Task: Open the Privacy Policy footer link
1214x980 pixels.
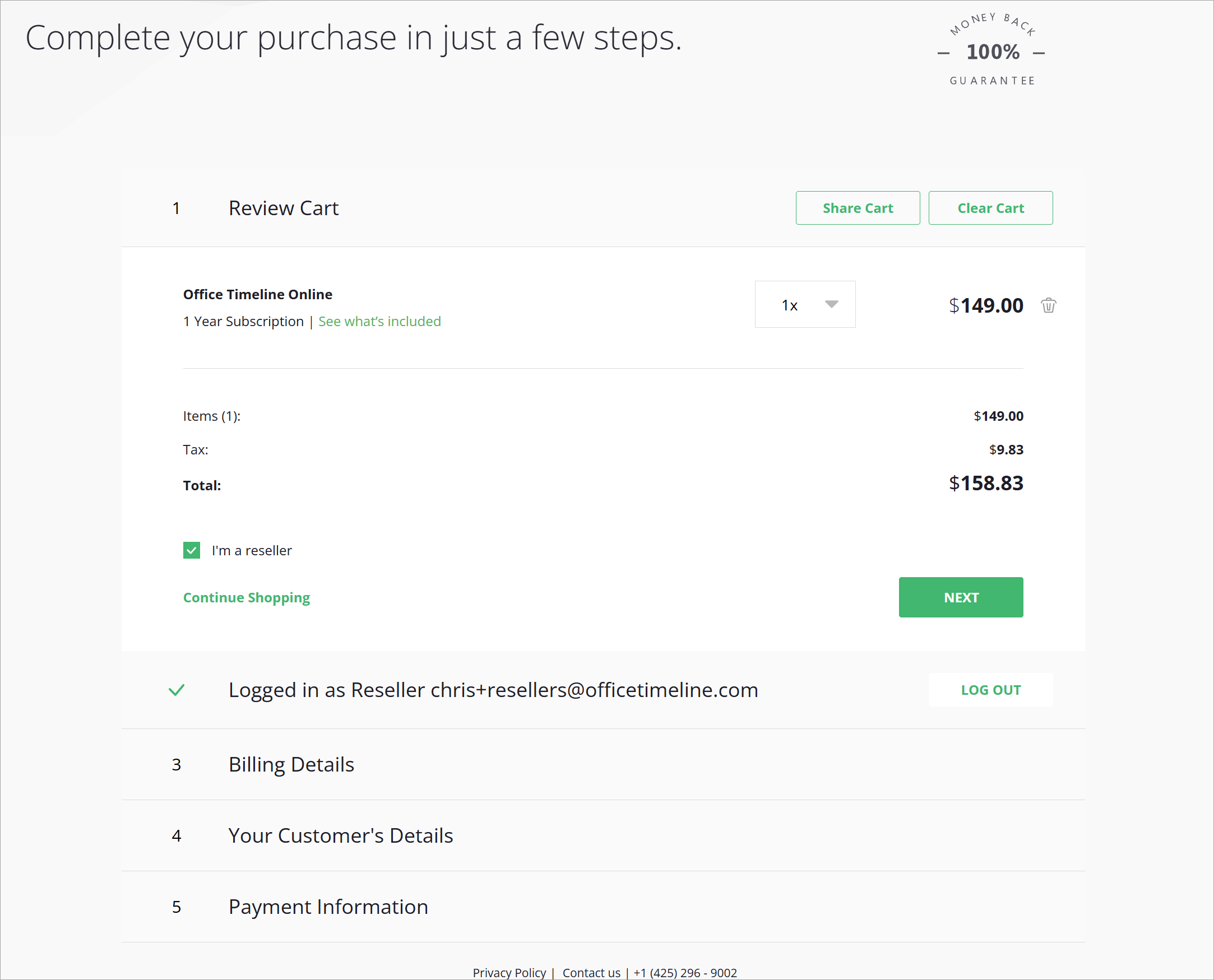Action: (x=509, y=972)
